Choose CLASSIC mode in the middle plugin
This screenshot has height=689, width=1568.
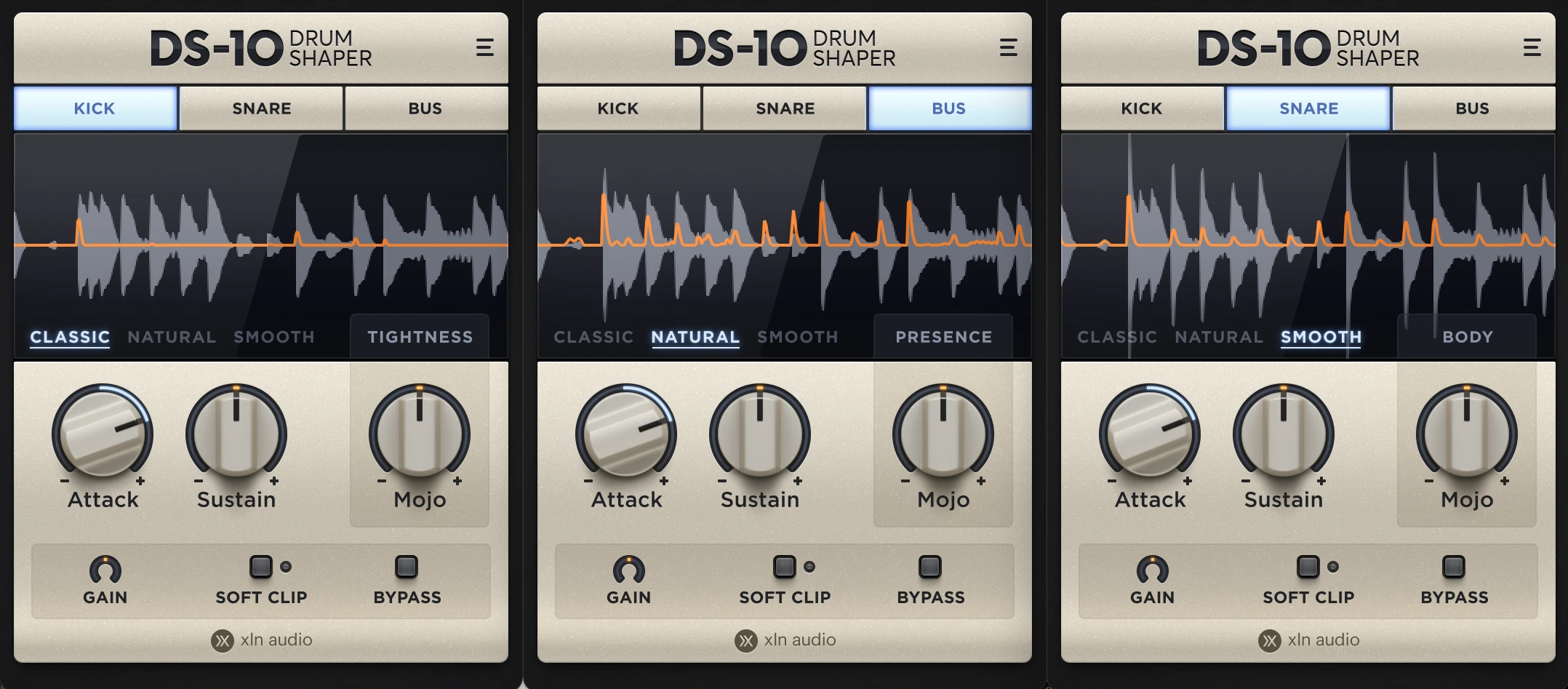(x=593, y=338)
